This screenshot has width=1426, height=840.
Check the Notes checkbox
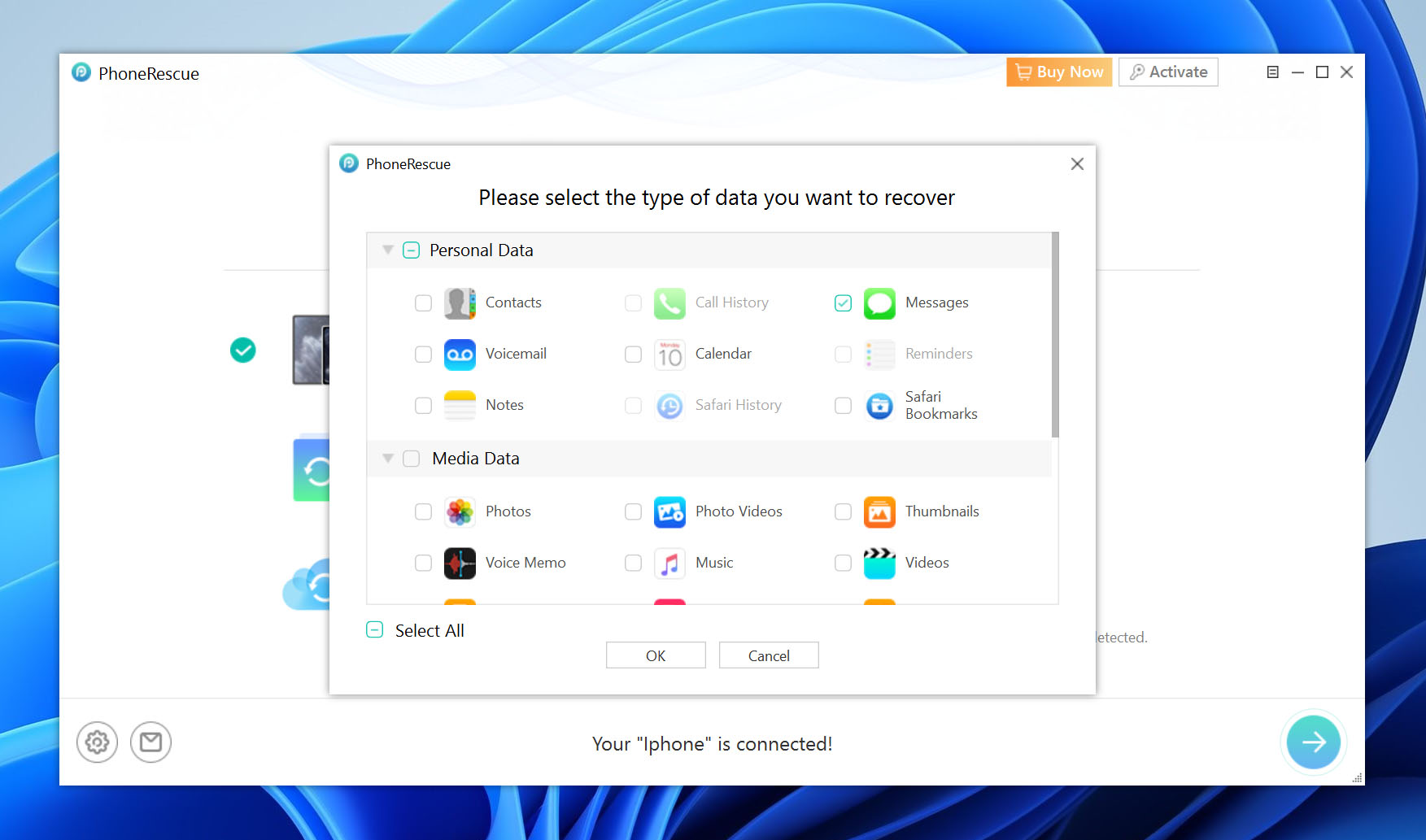[423, 406]
